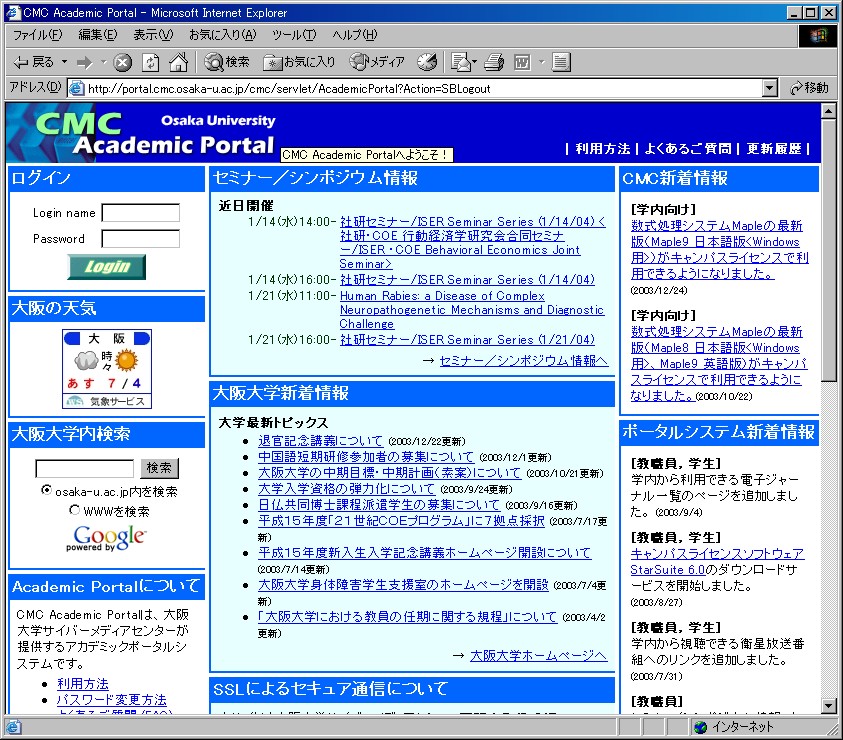Screen dimensions: 843x740
Task: Open the Favorites (お気に入り) menu
Action: (x=223, y=35)
